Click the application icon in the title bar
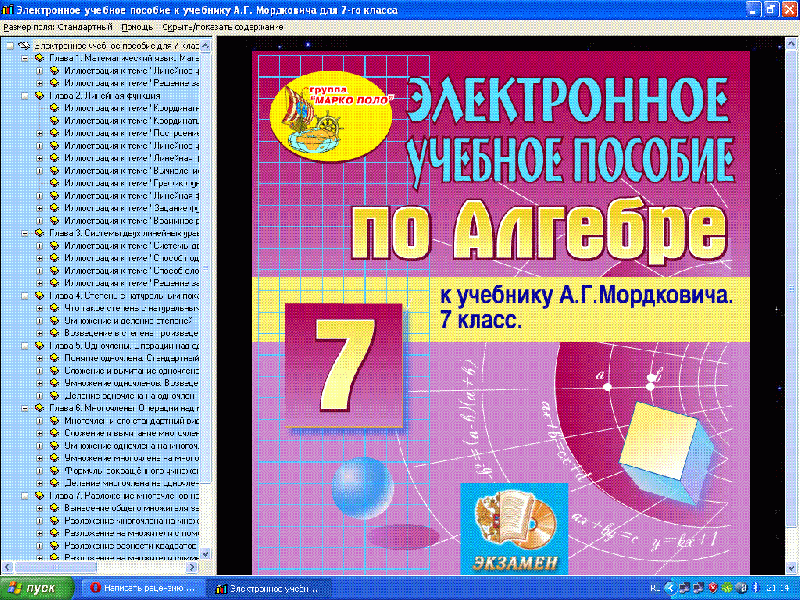Viewport: 800px width, 600px height. (7, 9)
